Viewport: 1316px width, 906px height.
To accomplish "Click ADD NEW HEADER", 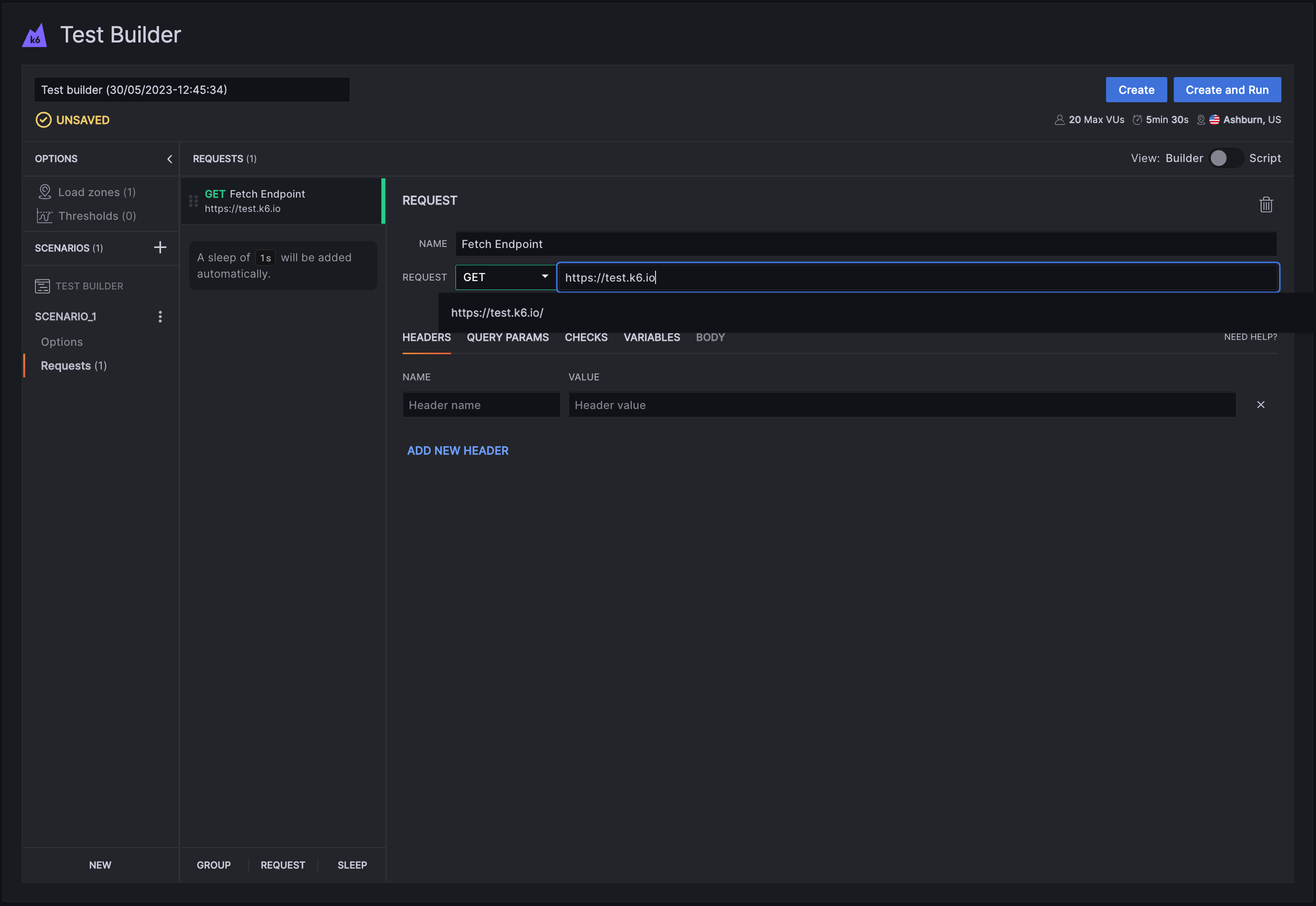I will 457,450.
